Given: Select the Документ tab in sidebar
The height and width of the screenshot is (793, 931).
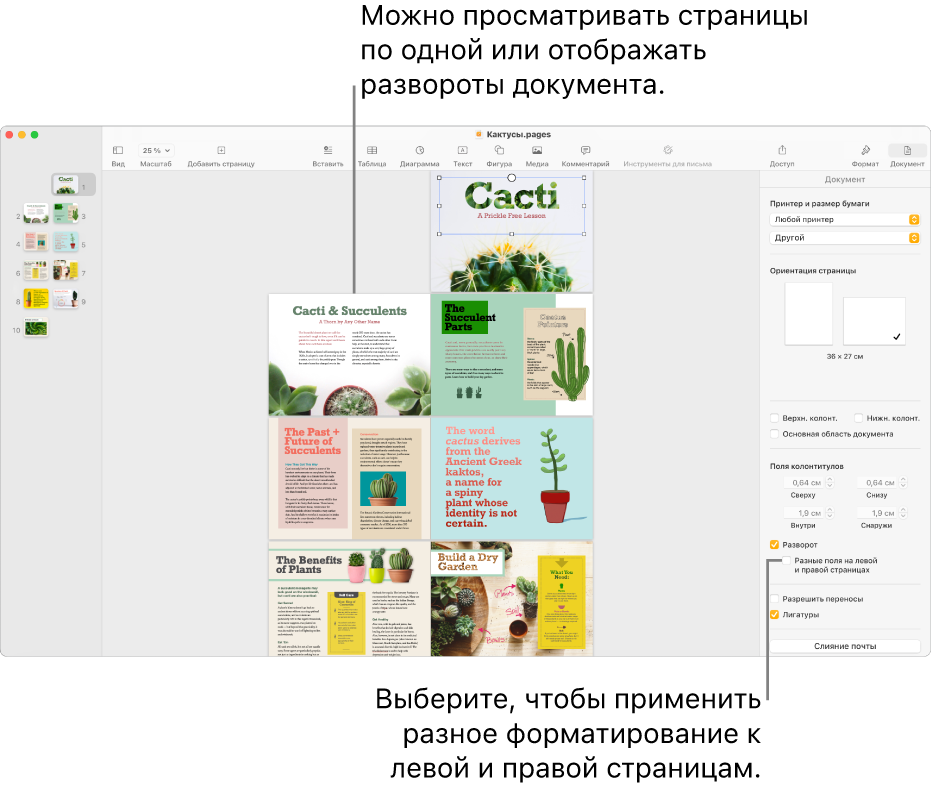Looking at the screenshot, I should 844,179.
